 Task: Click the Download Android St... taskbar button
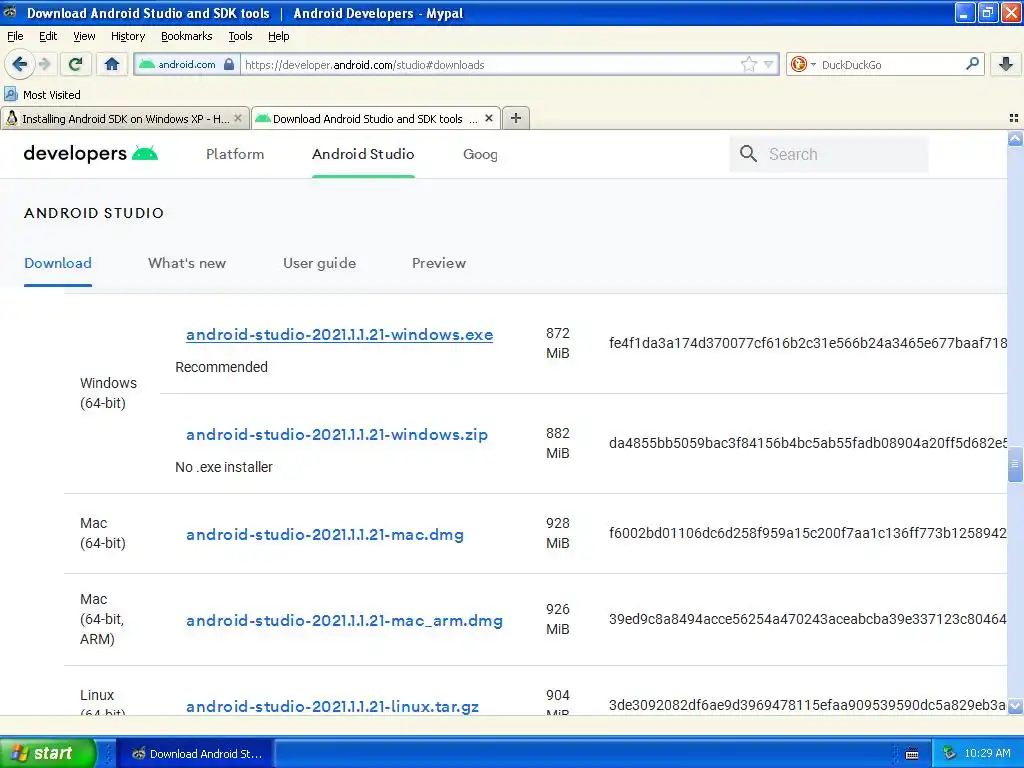pyautogui.click(x=197, y=754)
